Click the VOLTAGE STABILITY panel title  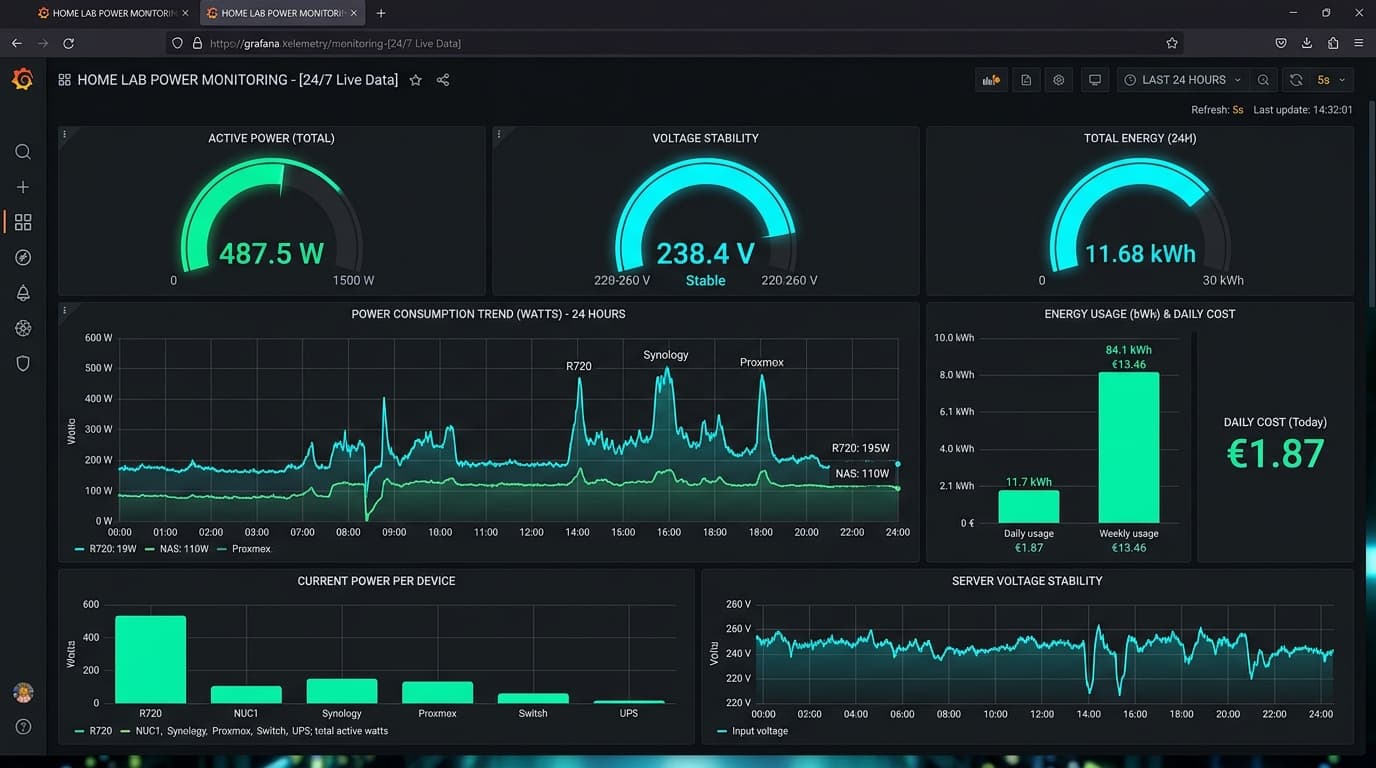click(x=705, y=138)
